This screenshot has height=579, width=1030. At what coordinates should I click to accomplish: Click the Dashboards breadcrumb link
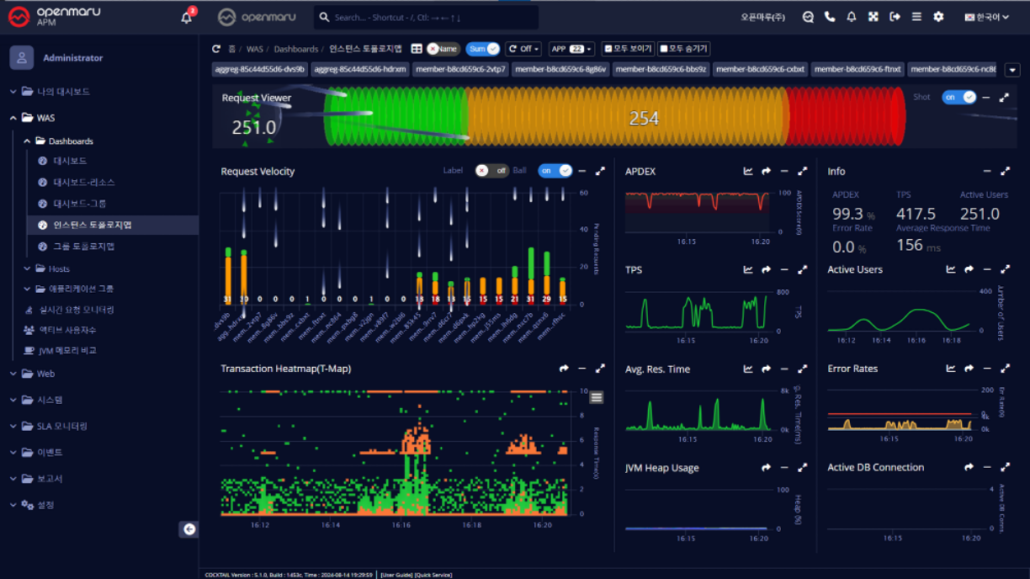click(x=295, y=49)
